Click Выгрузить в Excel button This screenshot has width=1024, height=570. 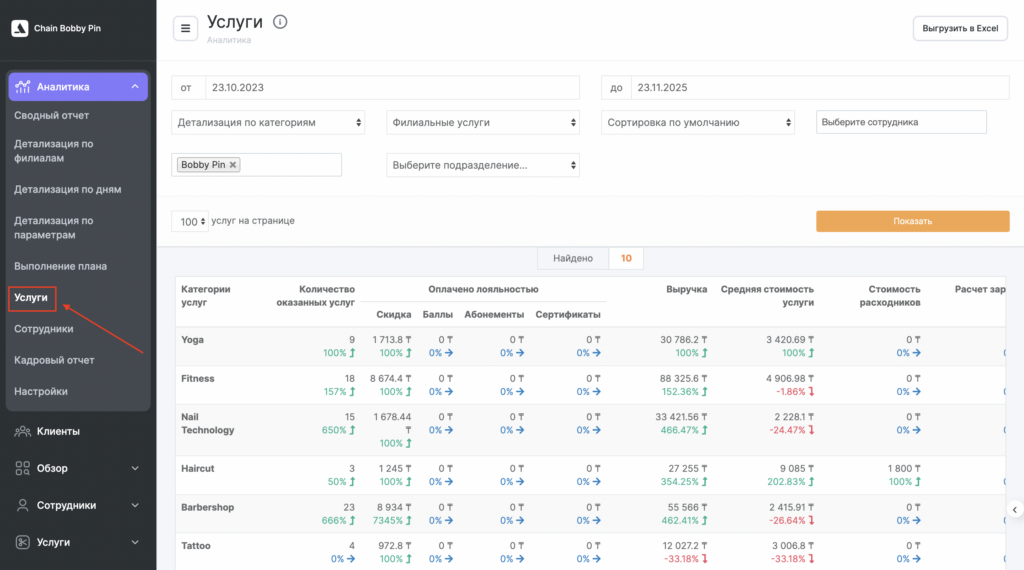point(959,28)
